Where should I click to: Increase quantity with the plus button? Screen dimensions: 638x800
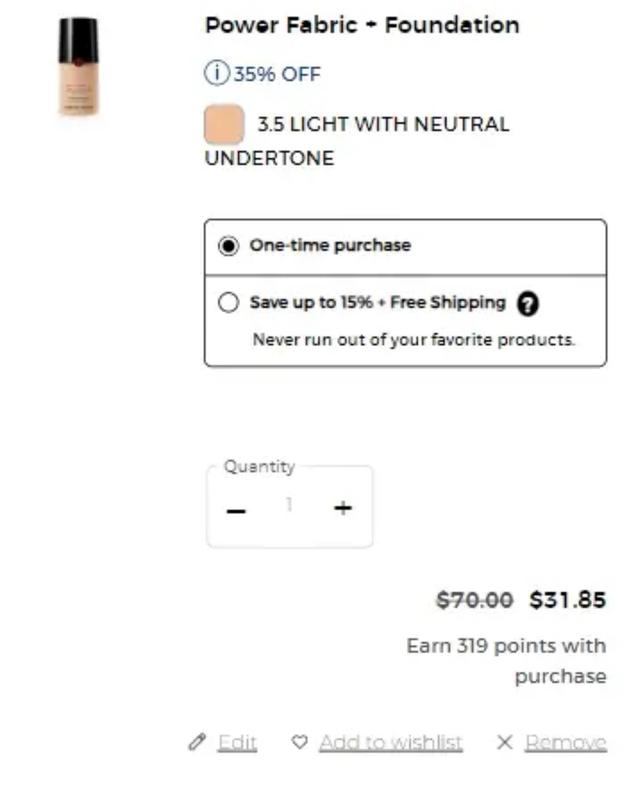coord(343,508)
